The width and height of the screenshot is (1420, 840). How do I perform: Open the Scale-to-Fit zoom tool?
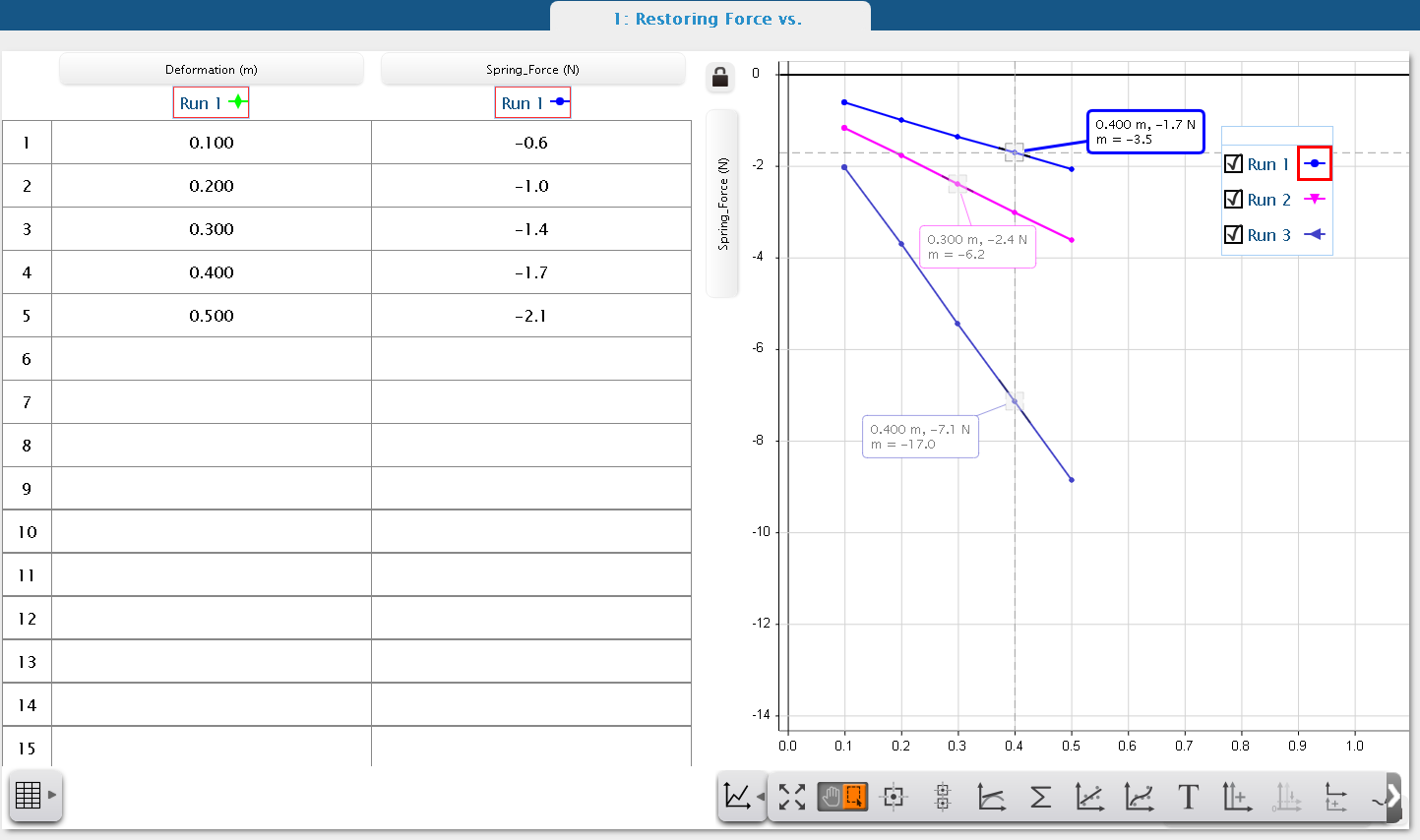(792, 798)
